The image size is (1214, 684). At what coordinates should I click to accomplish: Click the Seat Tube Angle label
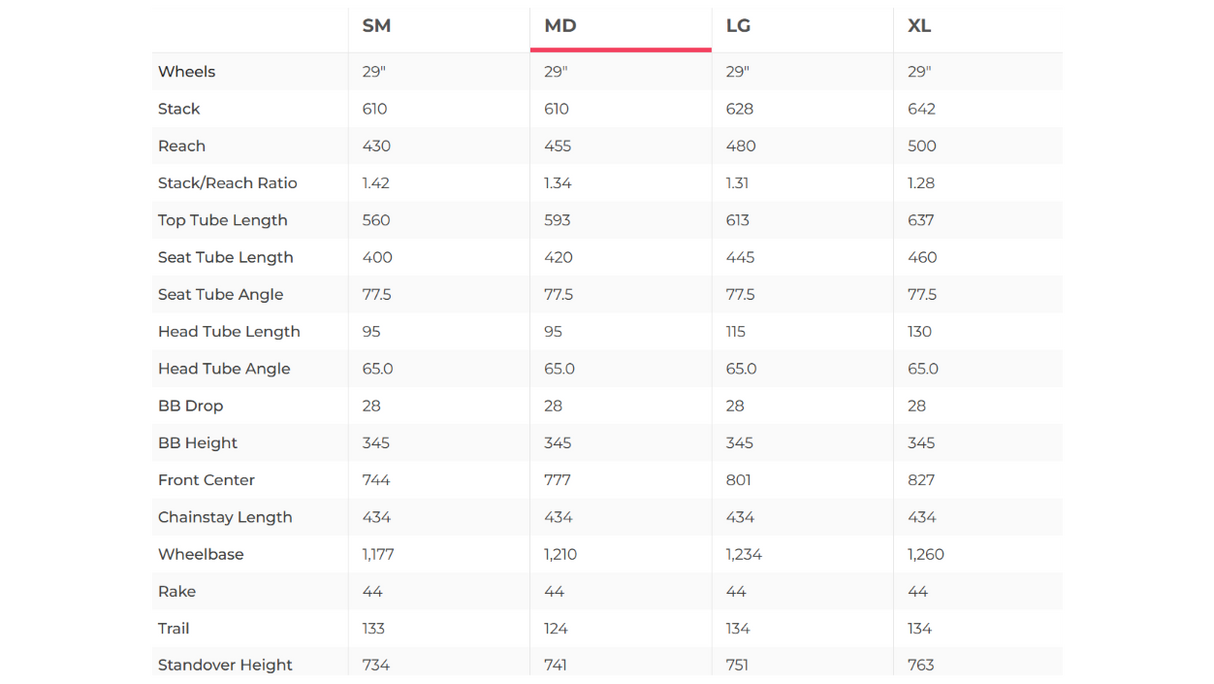[220, 294]
